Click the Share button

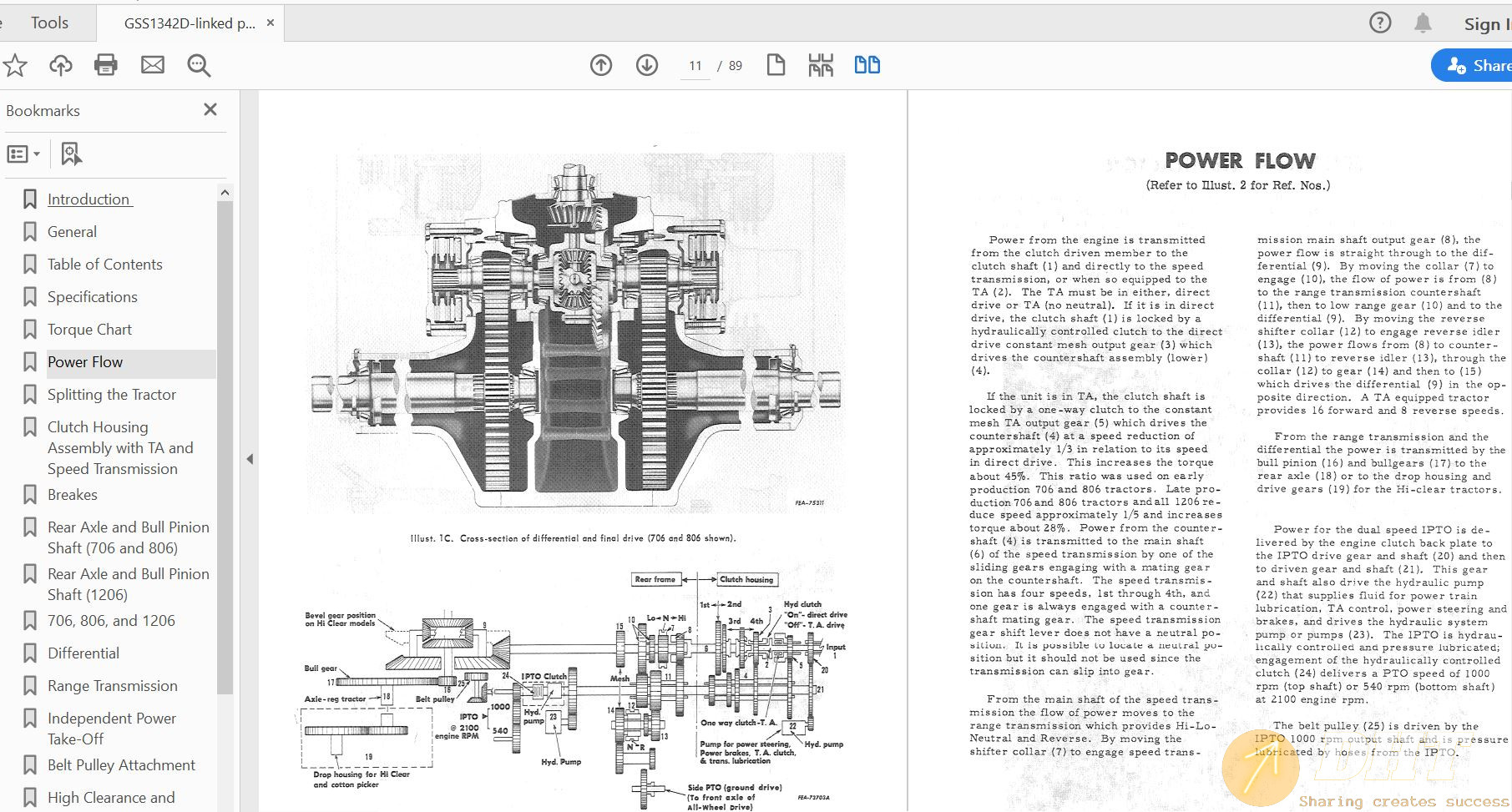pyautogui.click(x=1478, y=65)
